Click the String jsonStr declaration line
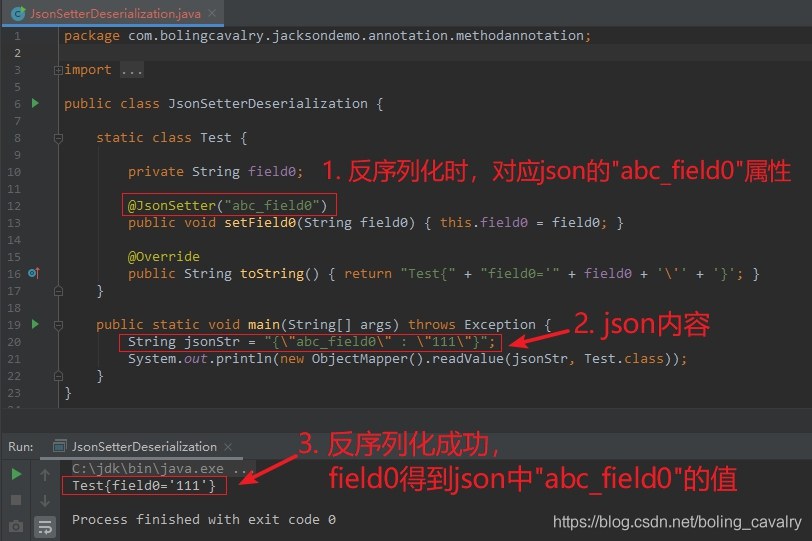Viewport: 812px width, 541px height. click(311, 342)
